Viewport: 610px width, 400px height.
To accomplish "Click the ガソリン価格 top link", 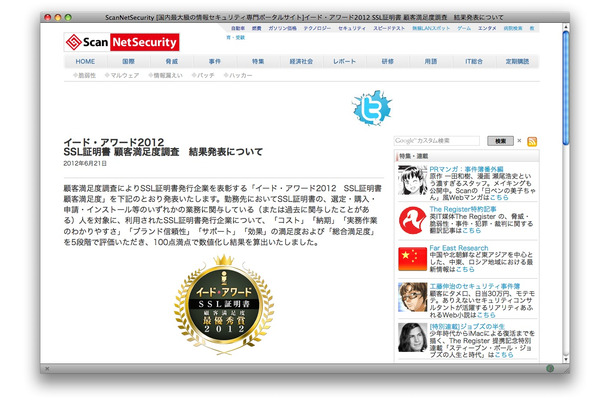I will (x=282, y=28).
